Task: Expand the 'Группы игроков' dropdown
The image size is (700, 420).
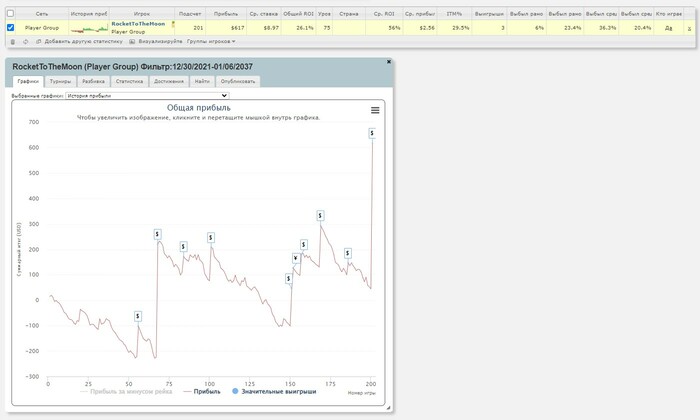Action: 211,42
